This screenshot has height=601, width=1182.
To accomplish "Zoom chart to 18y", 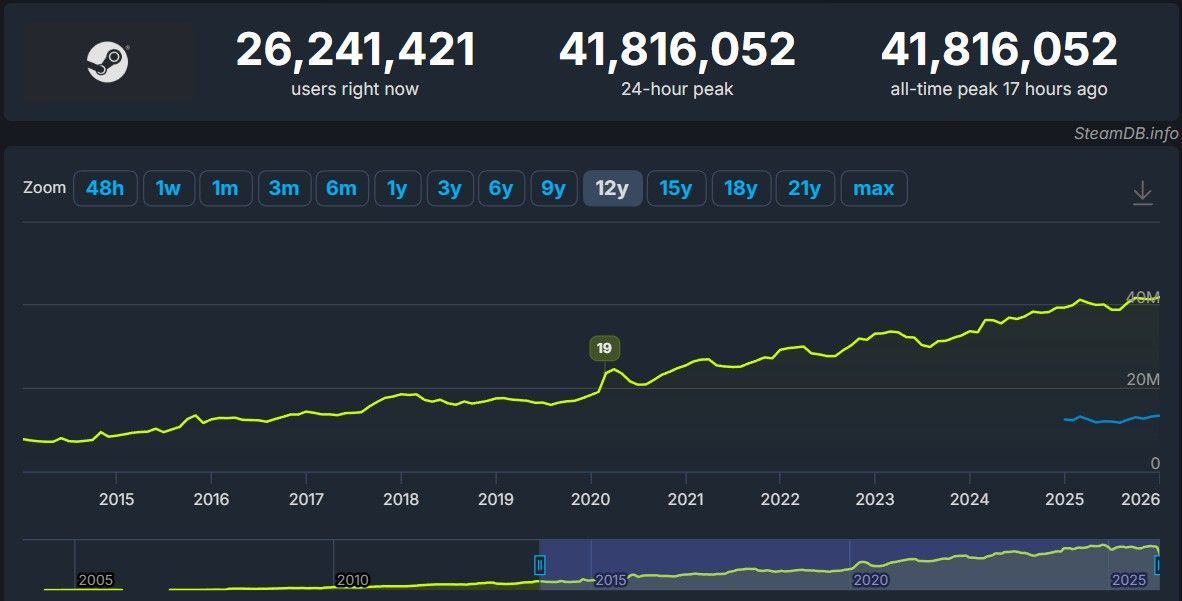I will point(741,188).
